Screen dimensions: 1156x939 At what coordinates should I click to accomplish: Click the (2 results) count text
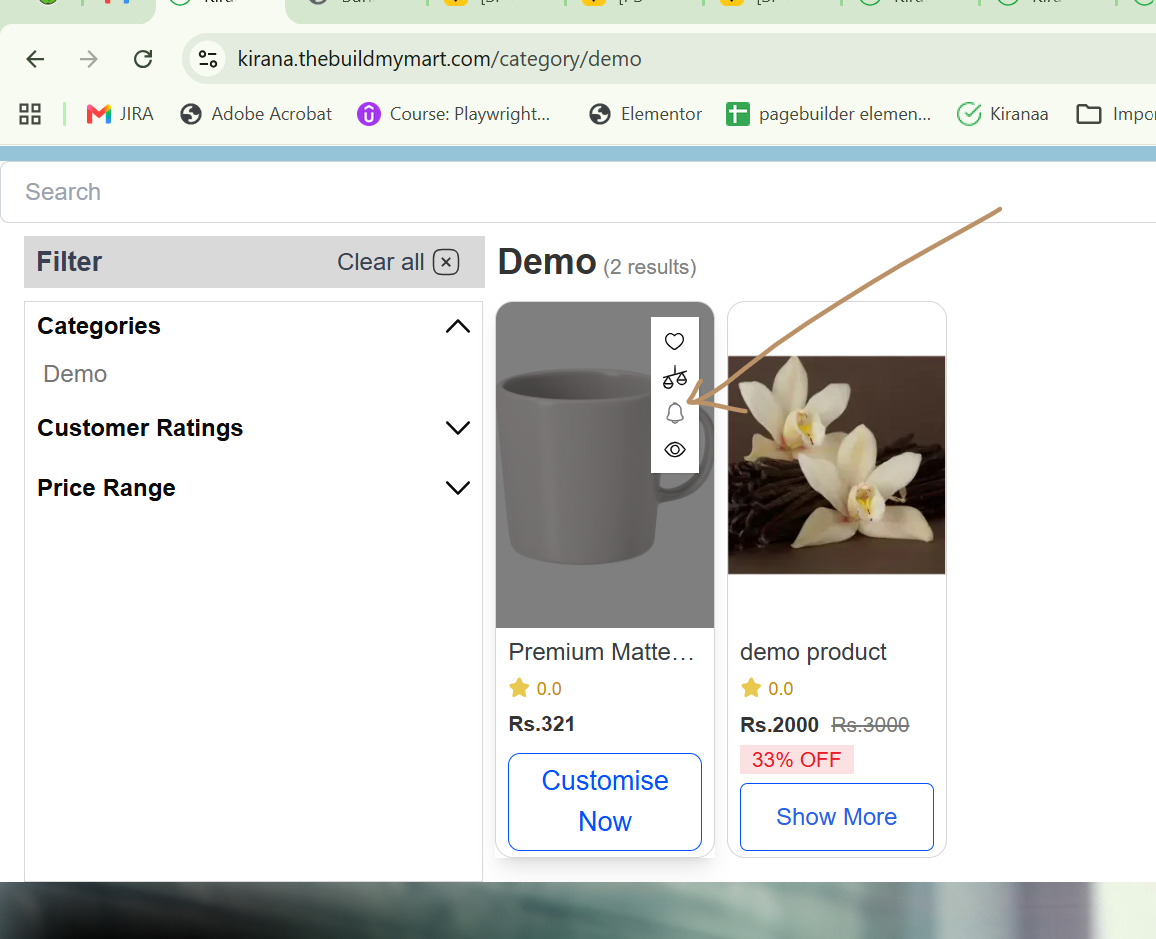click(x=650, y=267)
